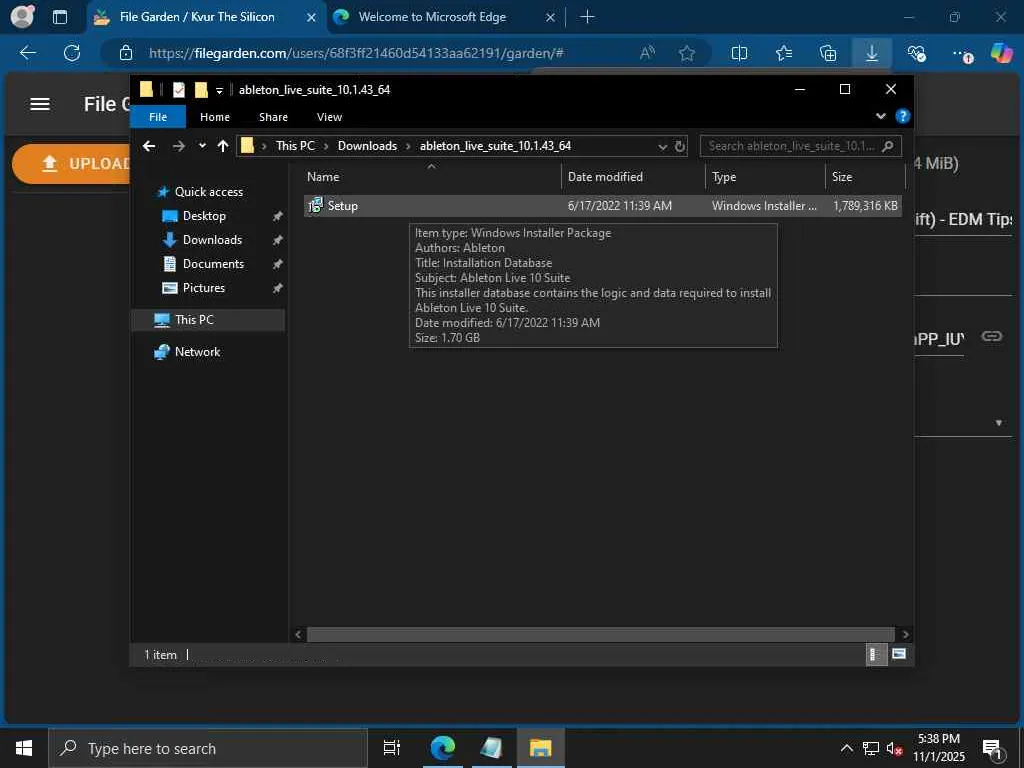This screenshot has width=1024, height=768.
Task: Add this page to Edge favorites
Action: 687,53
